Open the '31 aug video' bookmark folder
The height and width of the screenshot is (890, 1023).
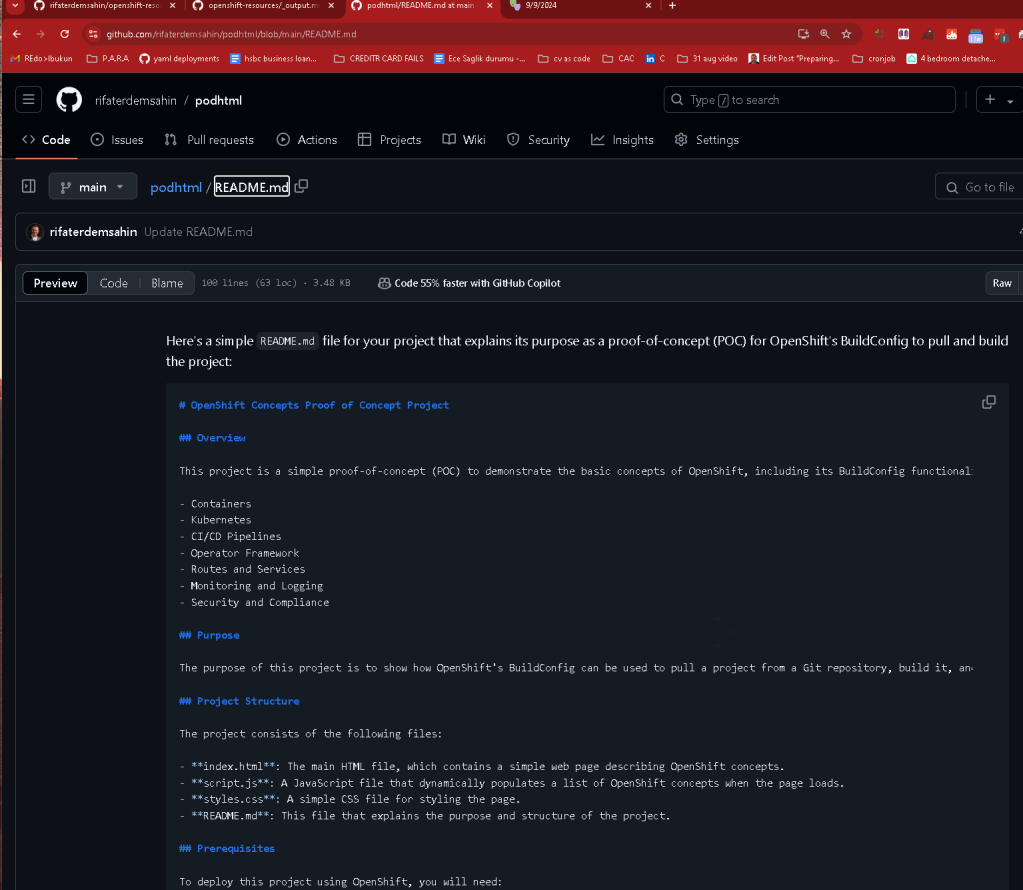(707, 59)
